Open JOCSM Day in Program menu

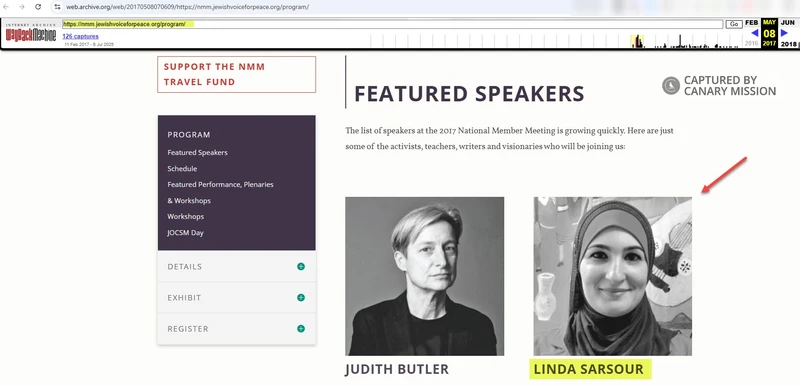(185, 233)
